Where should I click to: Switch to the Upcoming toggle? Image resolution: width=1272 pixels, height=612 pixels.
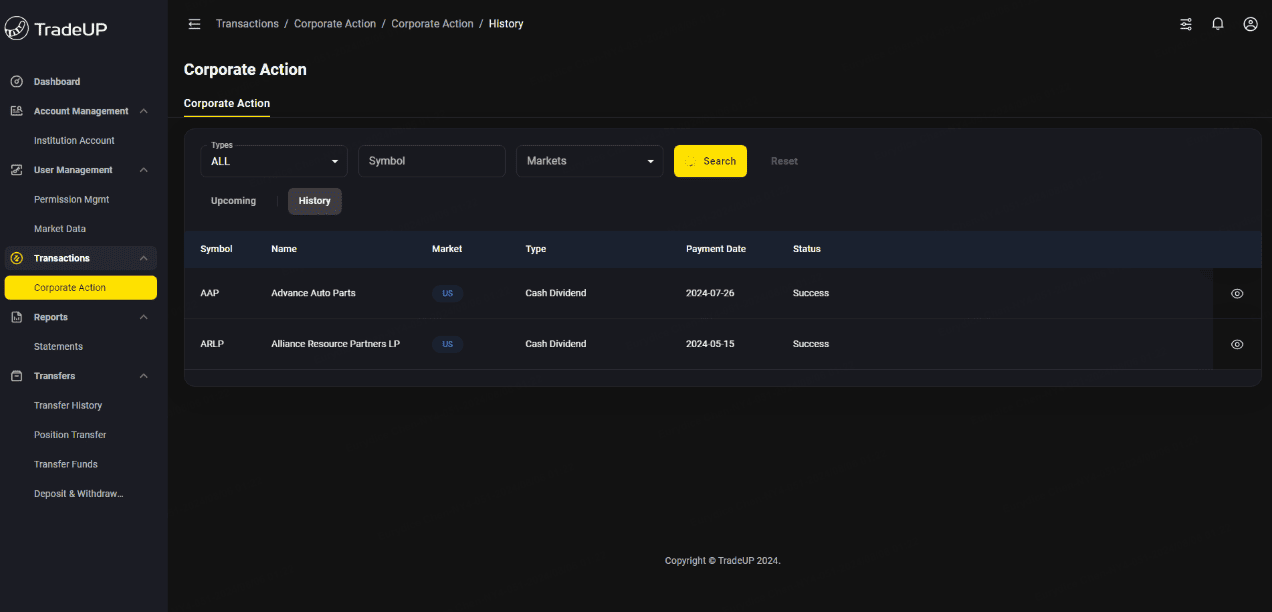click(233, 201)
